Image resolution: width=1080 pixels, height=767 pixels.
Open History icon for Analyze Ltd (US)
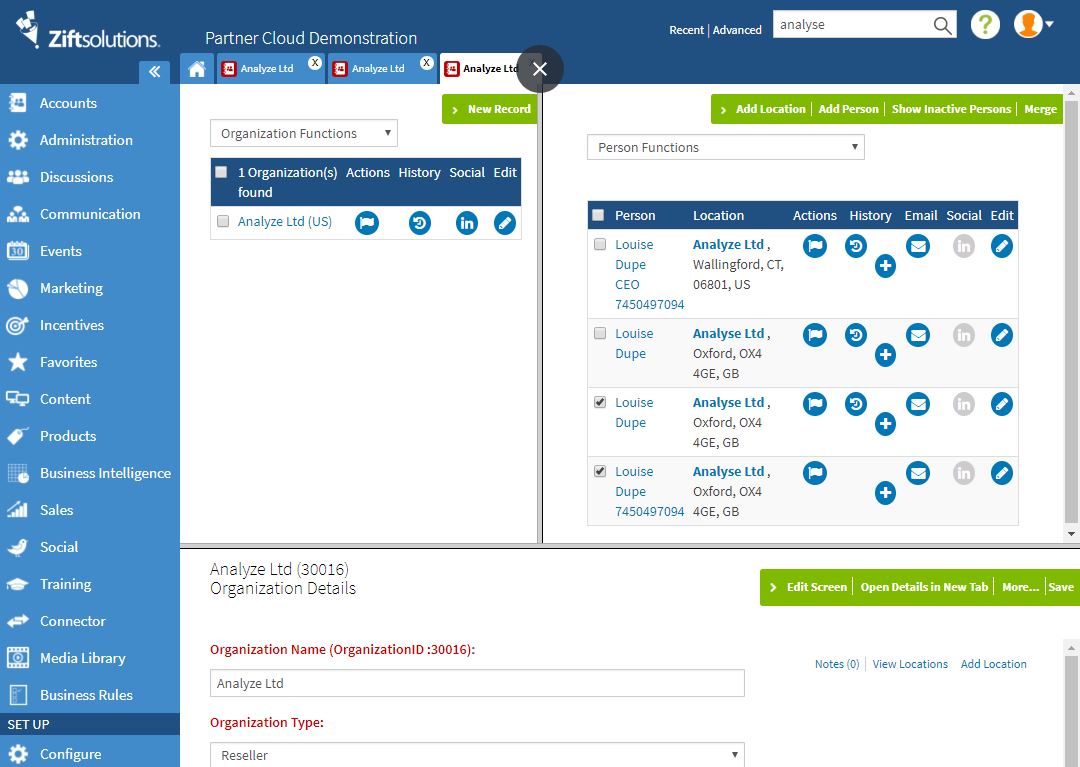pyautogui.click(x=419, y=223)
